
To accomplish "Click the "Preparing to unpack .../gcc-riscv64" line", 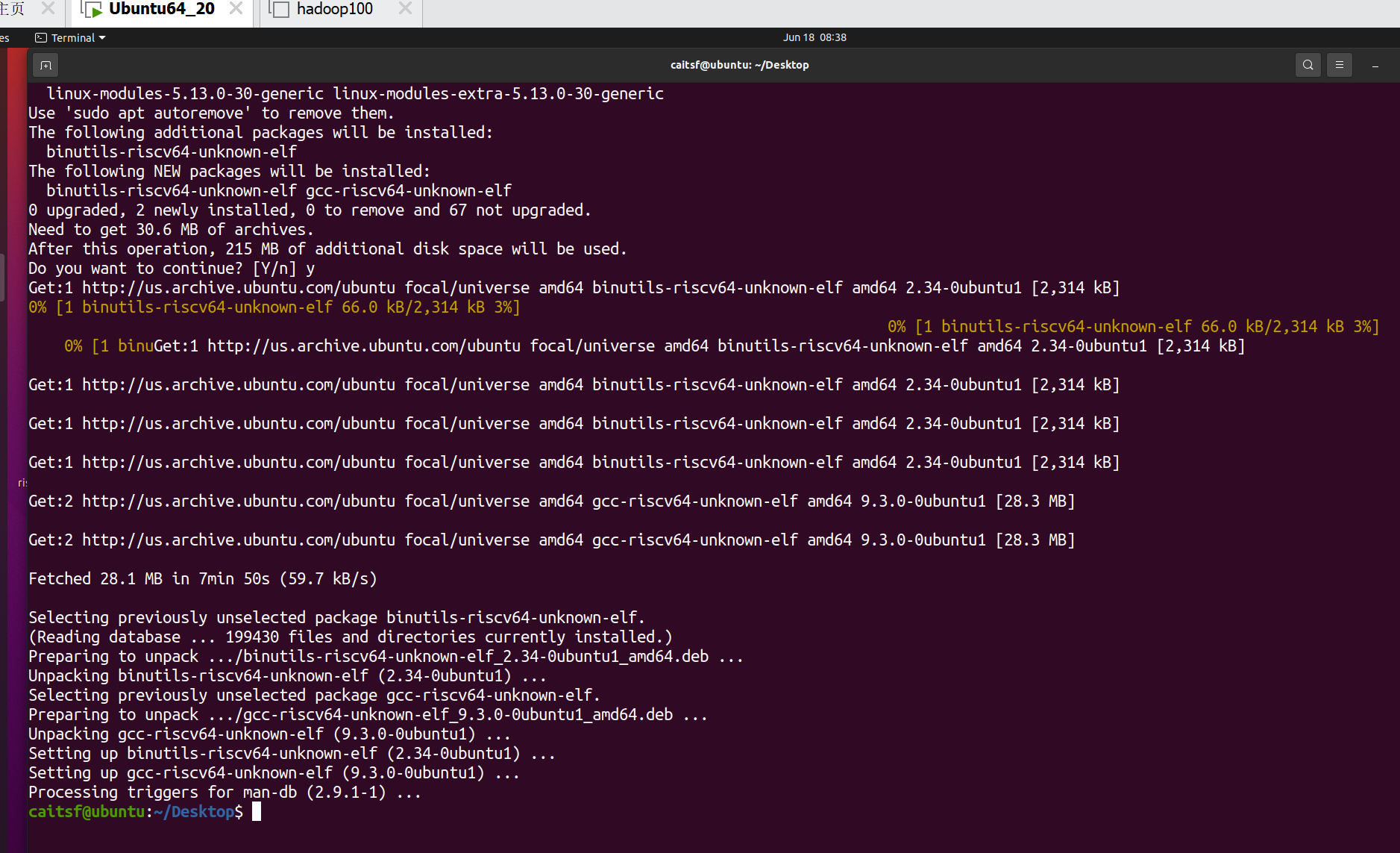I will [x=368, y=714].
